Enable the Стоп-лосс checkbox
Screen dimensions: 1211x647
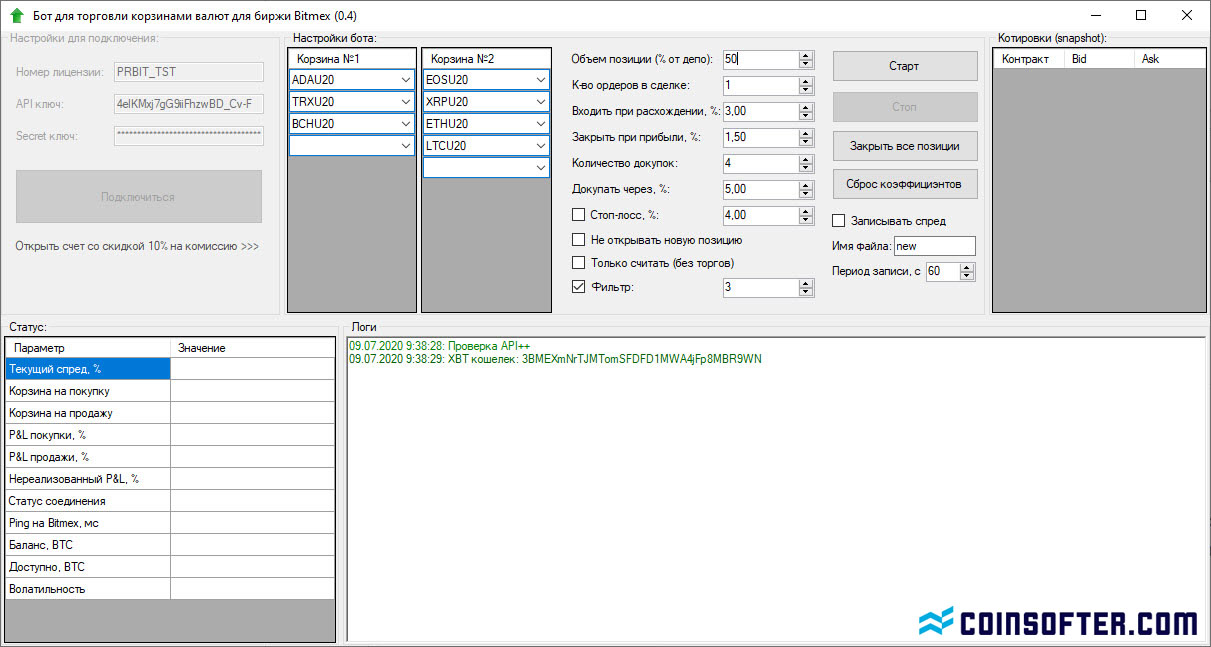point(578,214)
